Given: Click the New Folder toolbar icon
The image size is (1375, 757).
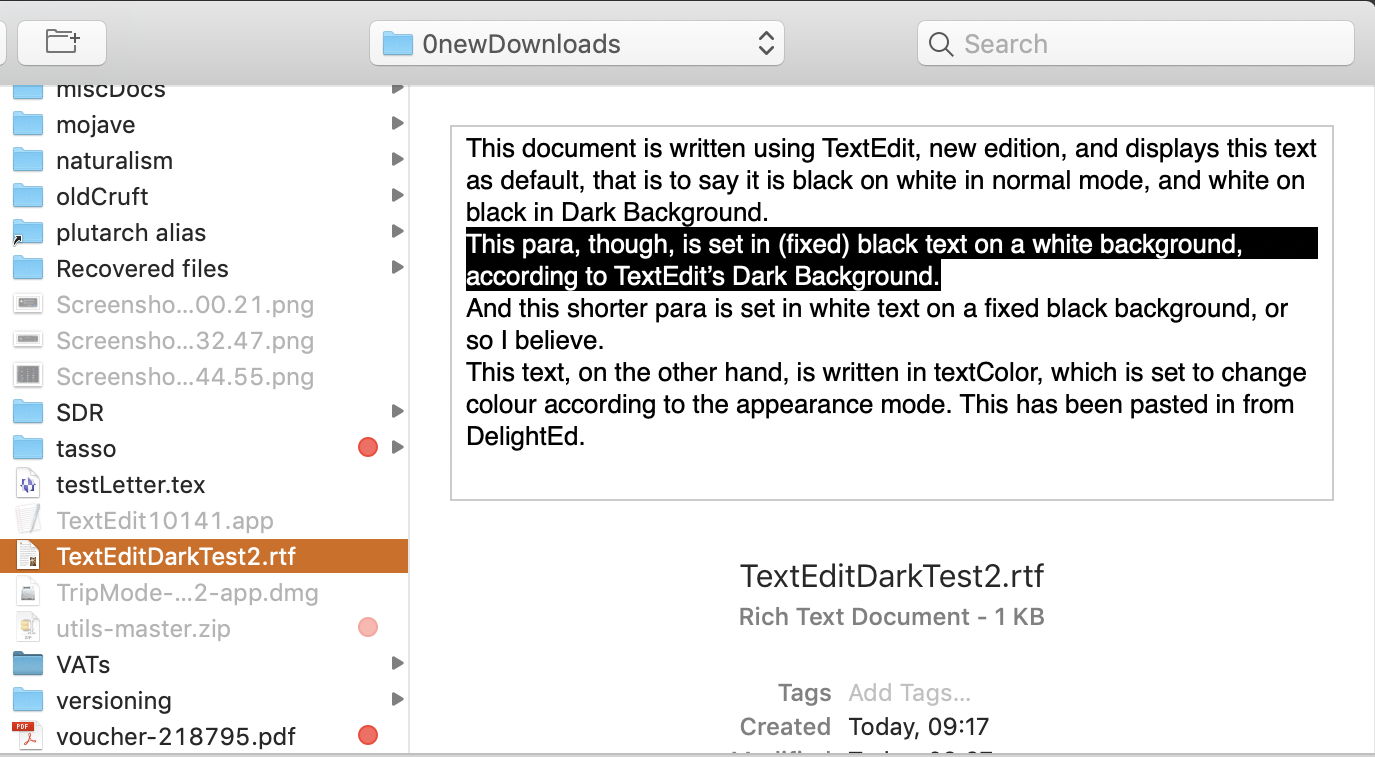Looking at the screenshot, I should click(62, 42).
